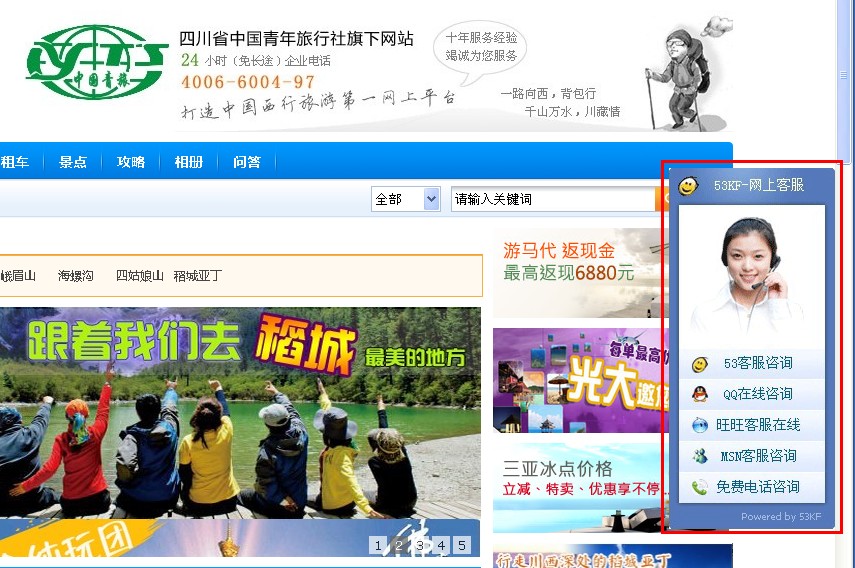This screenshot has width=855, height=568.
Task: Click the 53KF smiley icon in widget header
Action: (x=688, y=186)
